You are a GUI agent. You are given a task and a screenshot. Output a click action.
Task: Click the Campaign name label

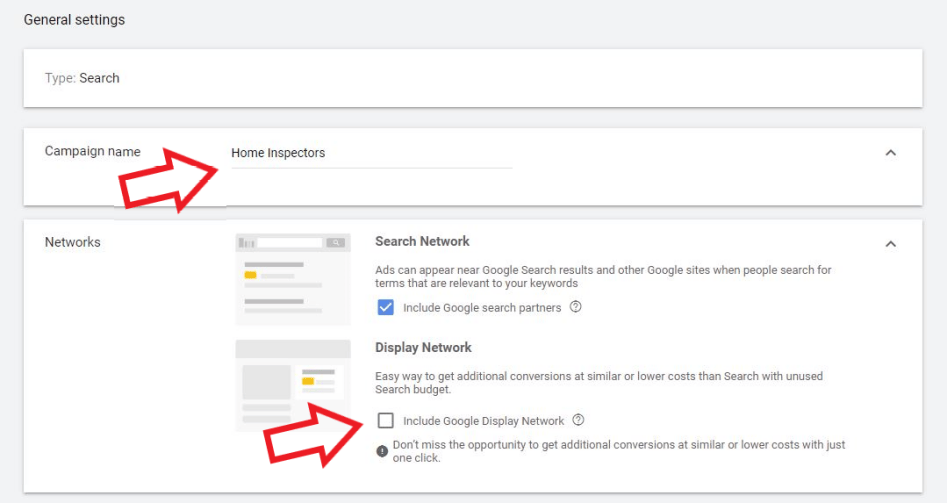pyautogui.click(x=92, y=151)
